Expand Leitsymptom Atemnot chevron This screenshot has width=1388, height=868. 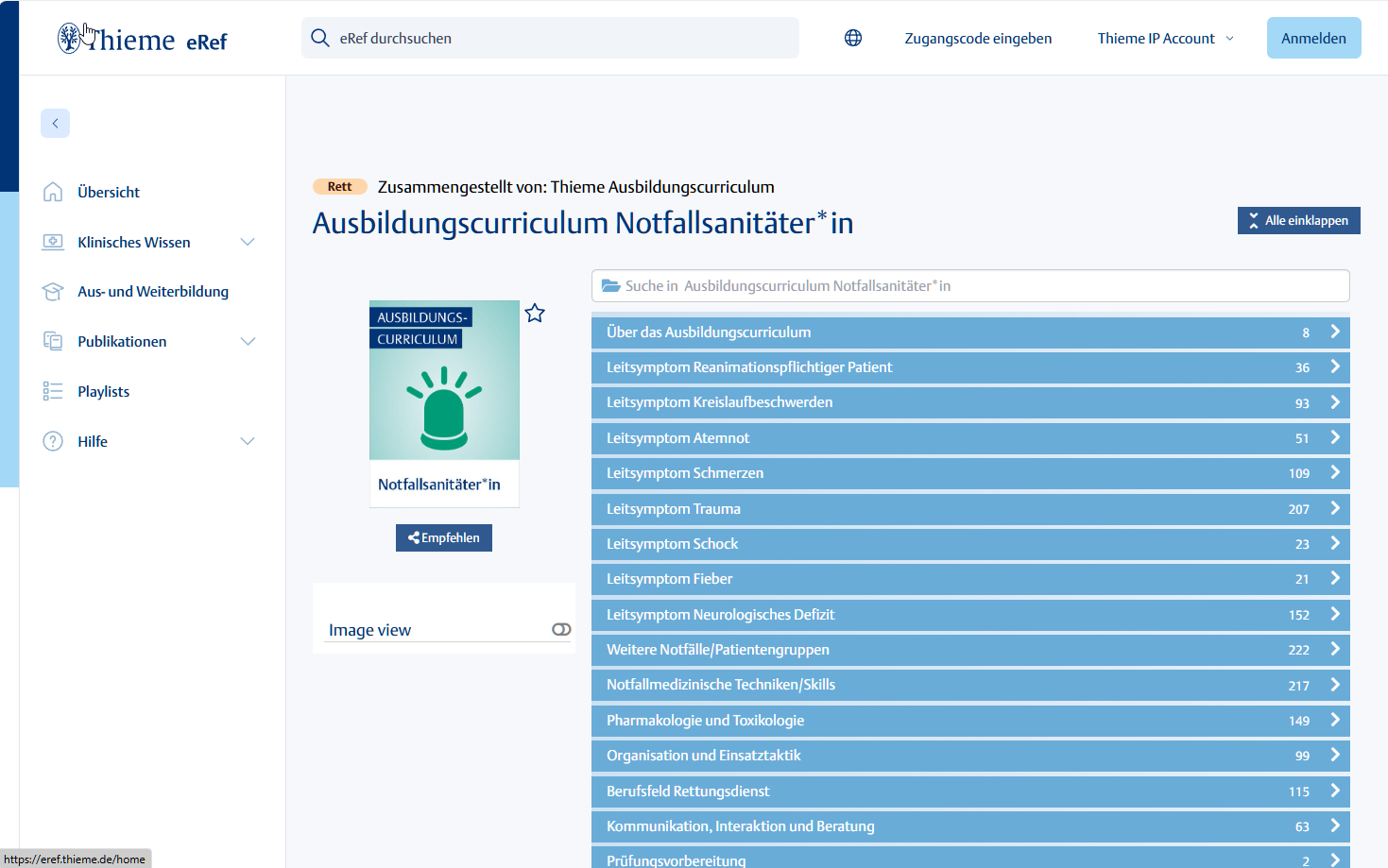pos(1335,437)
